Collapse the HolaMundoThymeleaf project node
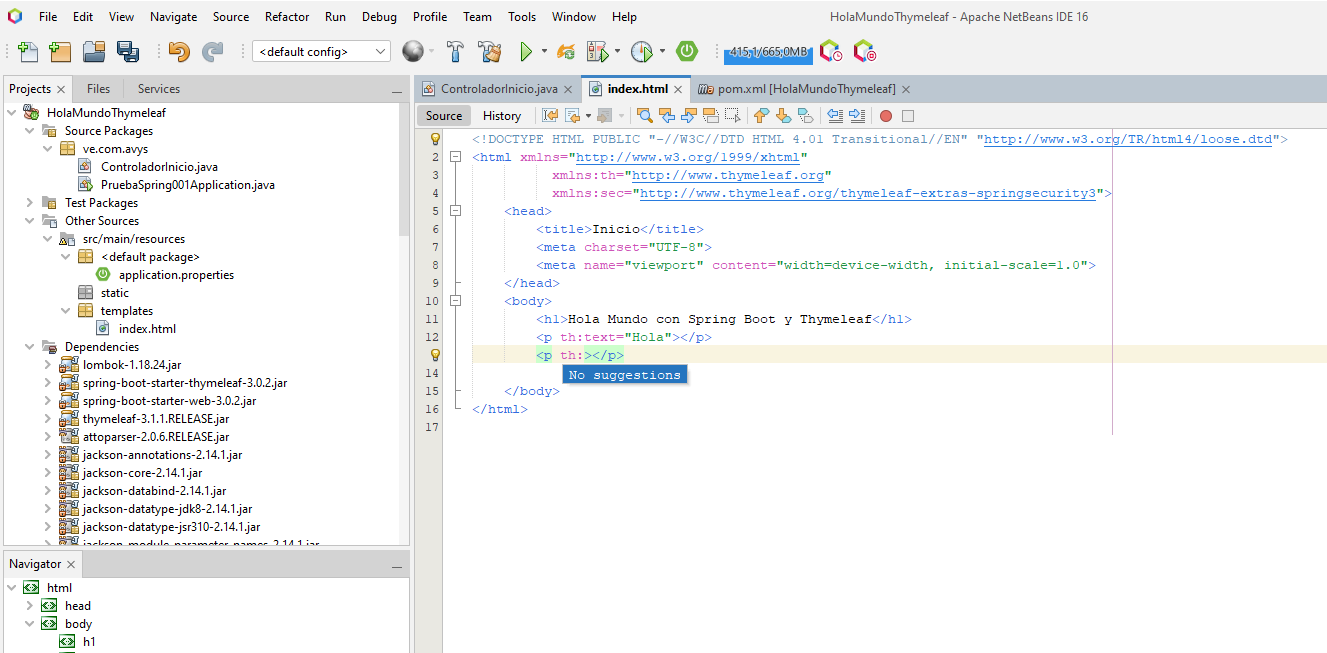Image resolution: width=1327 pixels, height=653 pixels. (12, 113)
